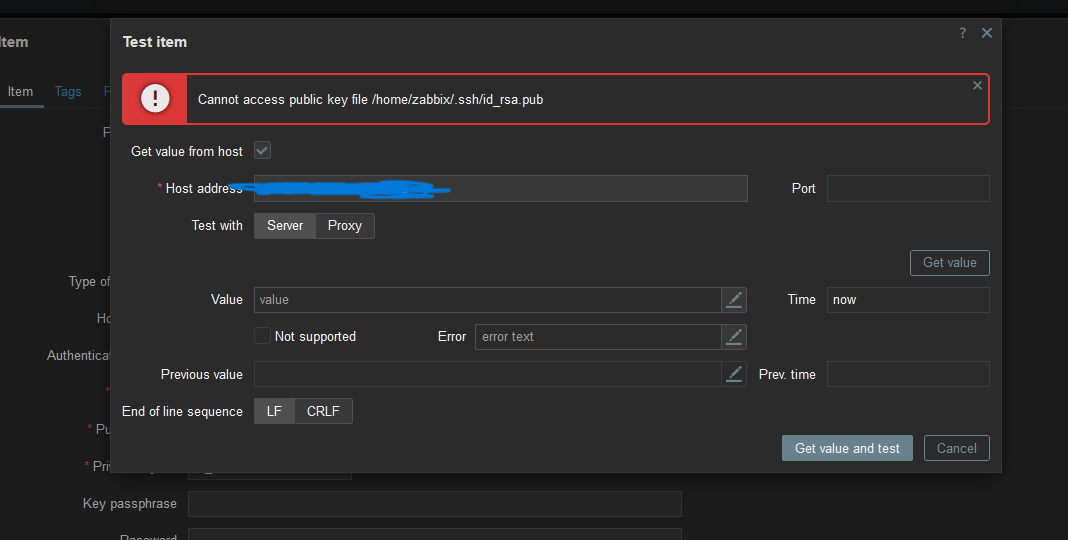Click the Test item dialog title
This screenshot has width=1068, height=540.
155,42
